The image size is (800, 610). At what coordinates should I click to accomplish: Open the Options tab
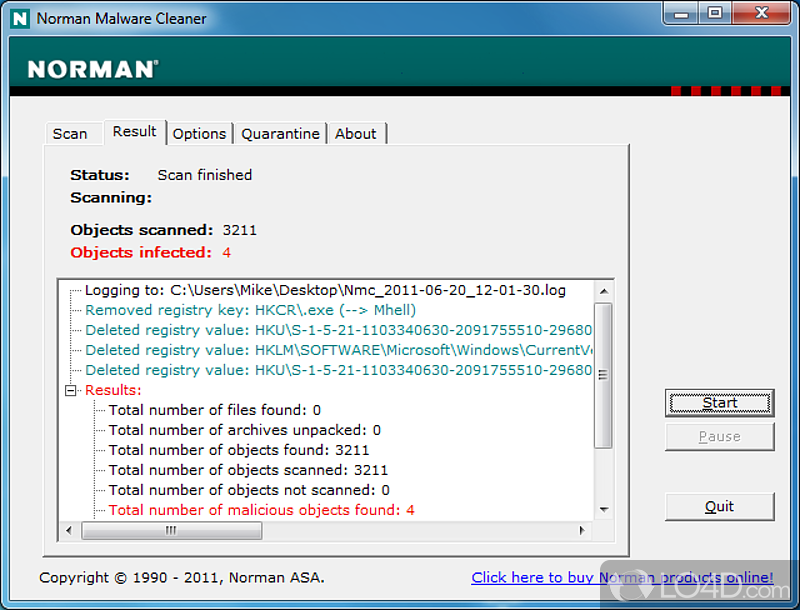(199, 134)
